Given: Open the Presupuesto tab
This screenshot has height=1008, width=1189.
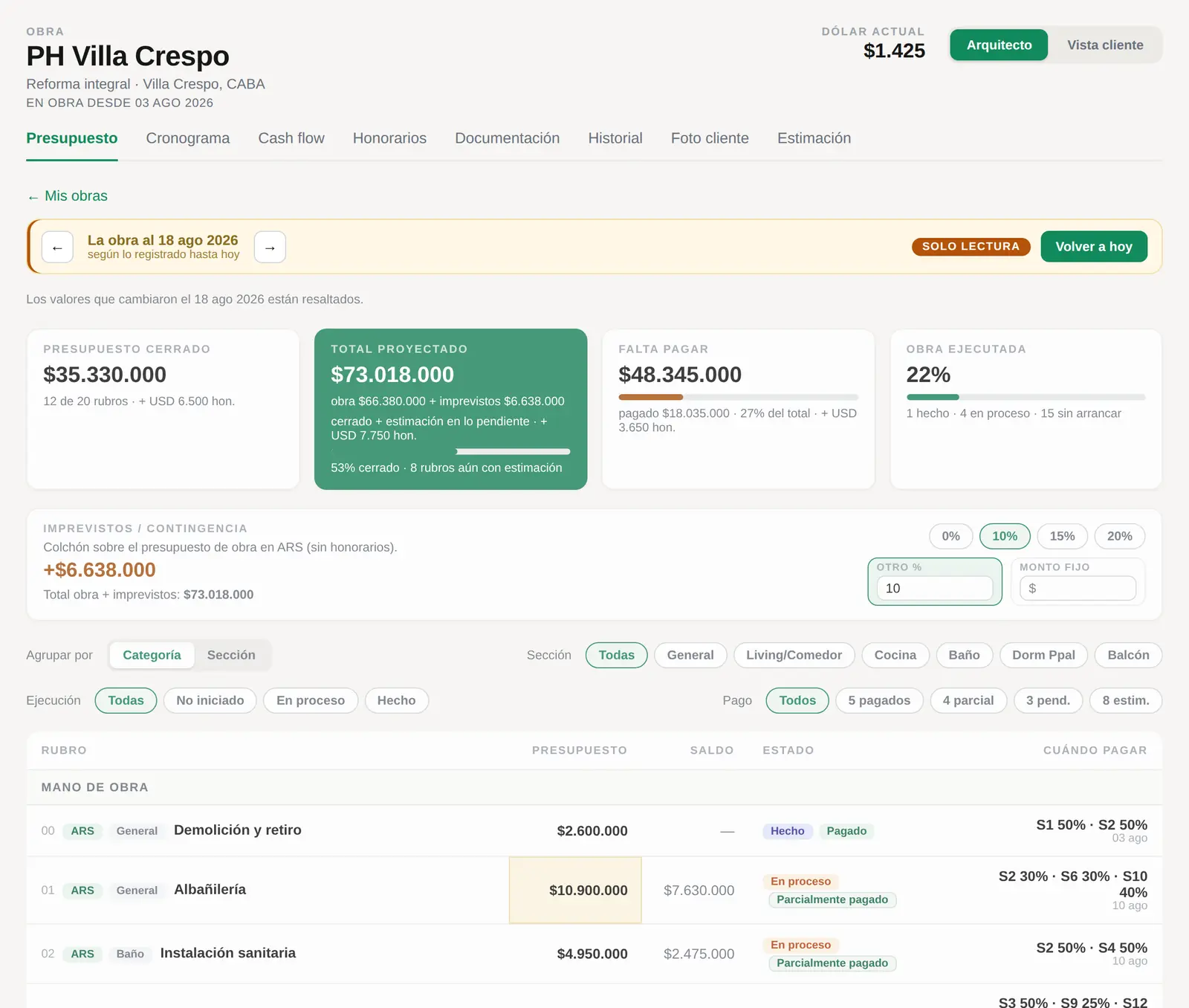Looking at the screenshot, I should [x=72, y=138].
